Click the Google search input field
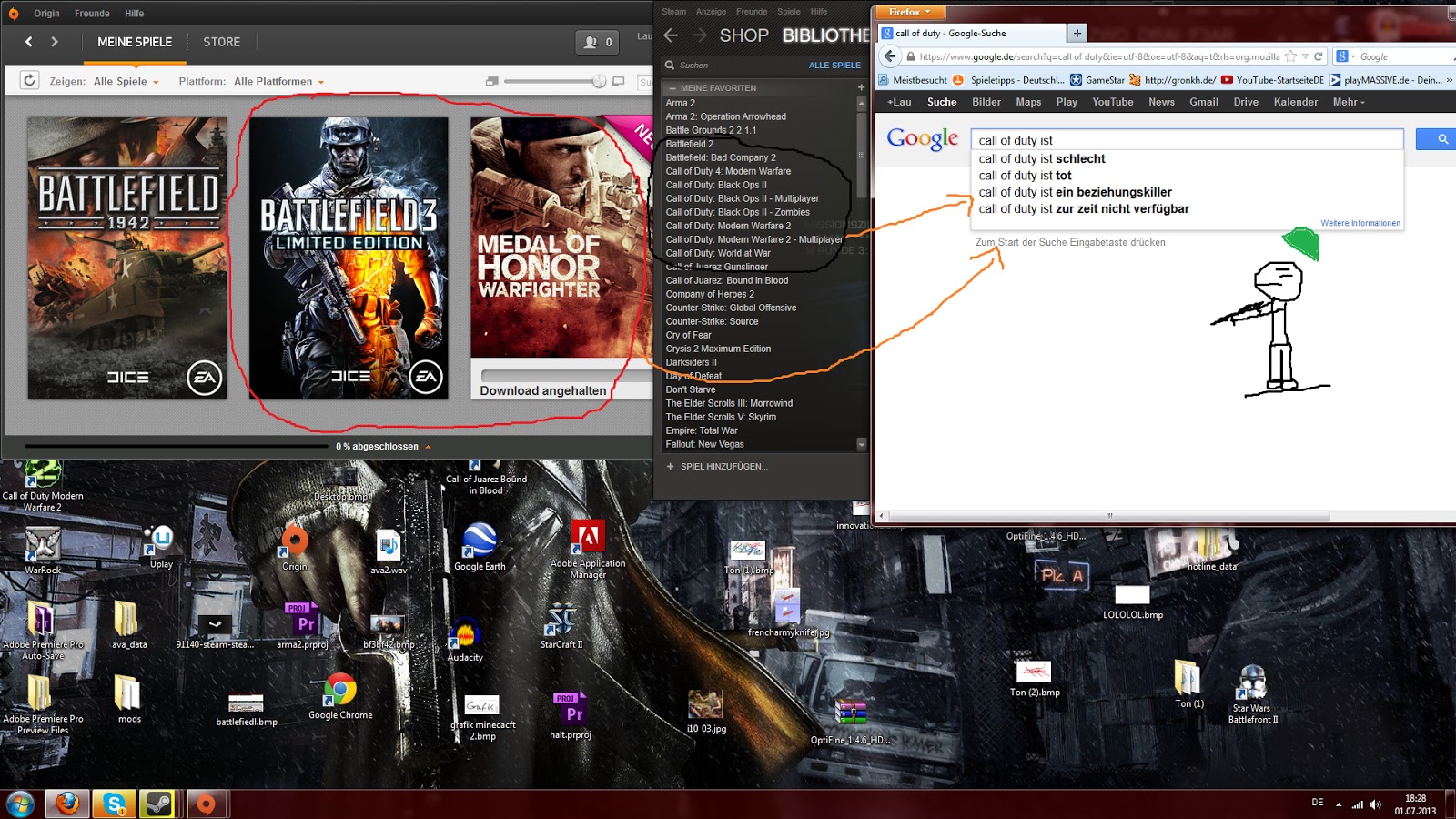Viewport: 1456px width, 819px height. pyautogui.click(x=1188, y=139)
